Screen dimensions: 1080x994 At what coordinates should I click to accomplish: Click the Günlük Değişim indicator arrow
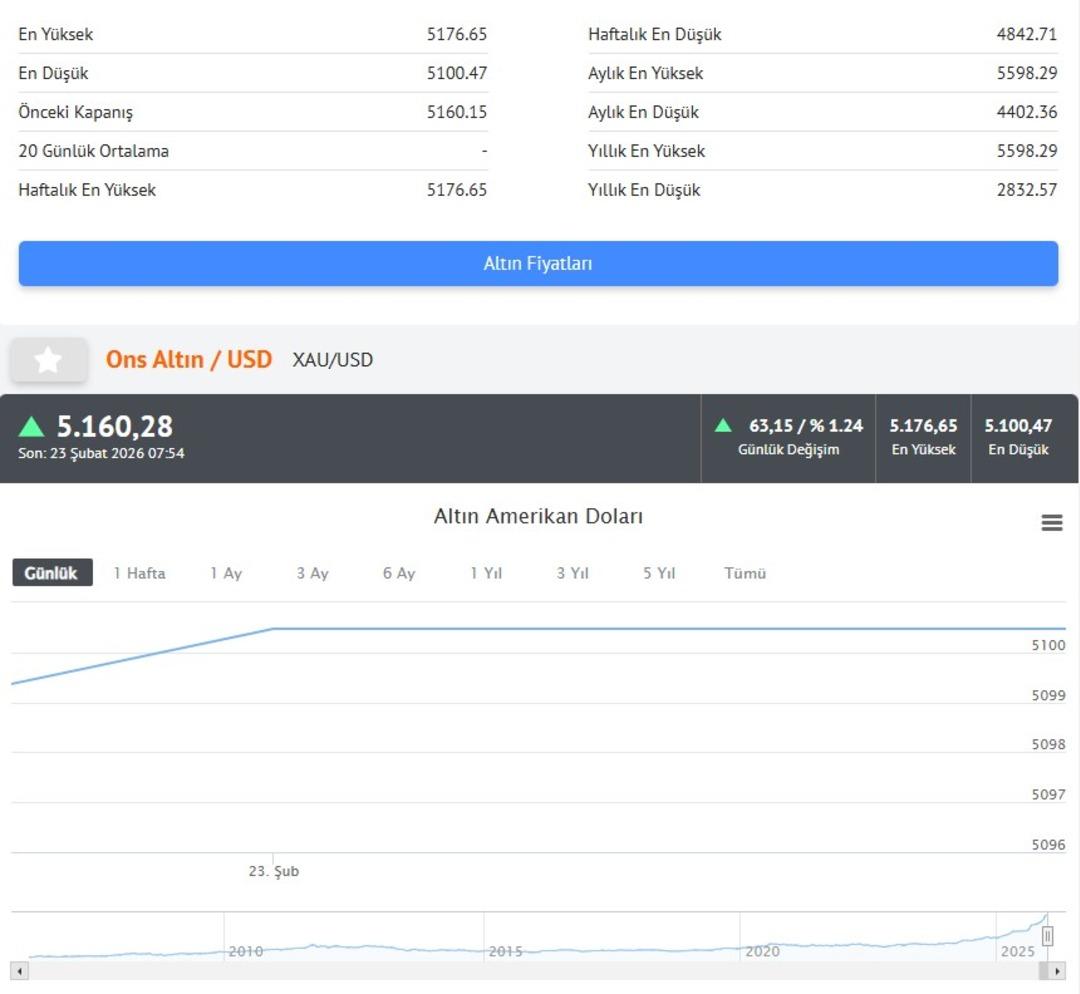[723, 425]
